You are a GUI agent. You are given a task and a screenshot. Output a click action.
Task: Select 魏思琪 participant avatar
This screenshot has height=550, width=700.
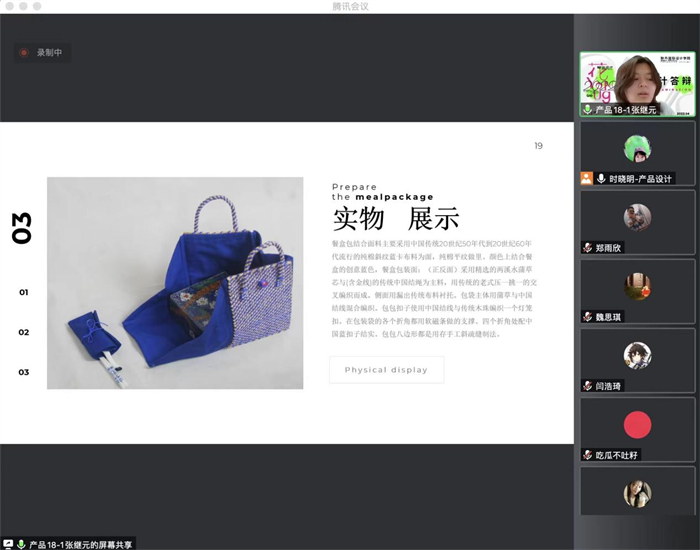(x=637, y=287)
